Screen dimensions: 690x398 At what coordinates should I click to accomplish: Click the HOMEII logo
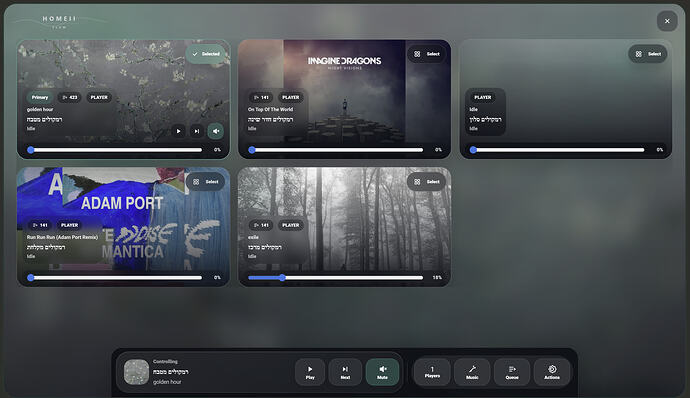[x=59, y=21]
